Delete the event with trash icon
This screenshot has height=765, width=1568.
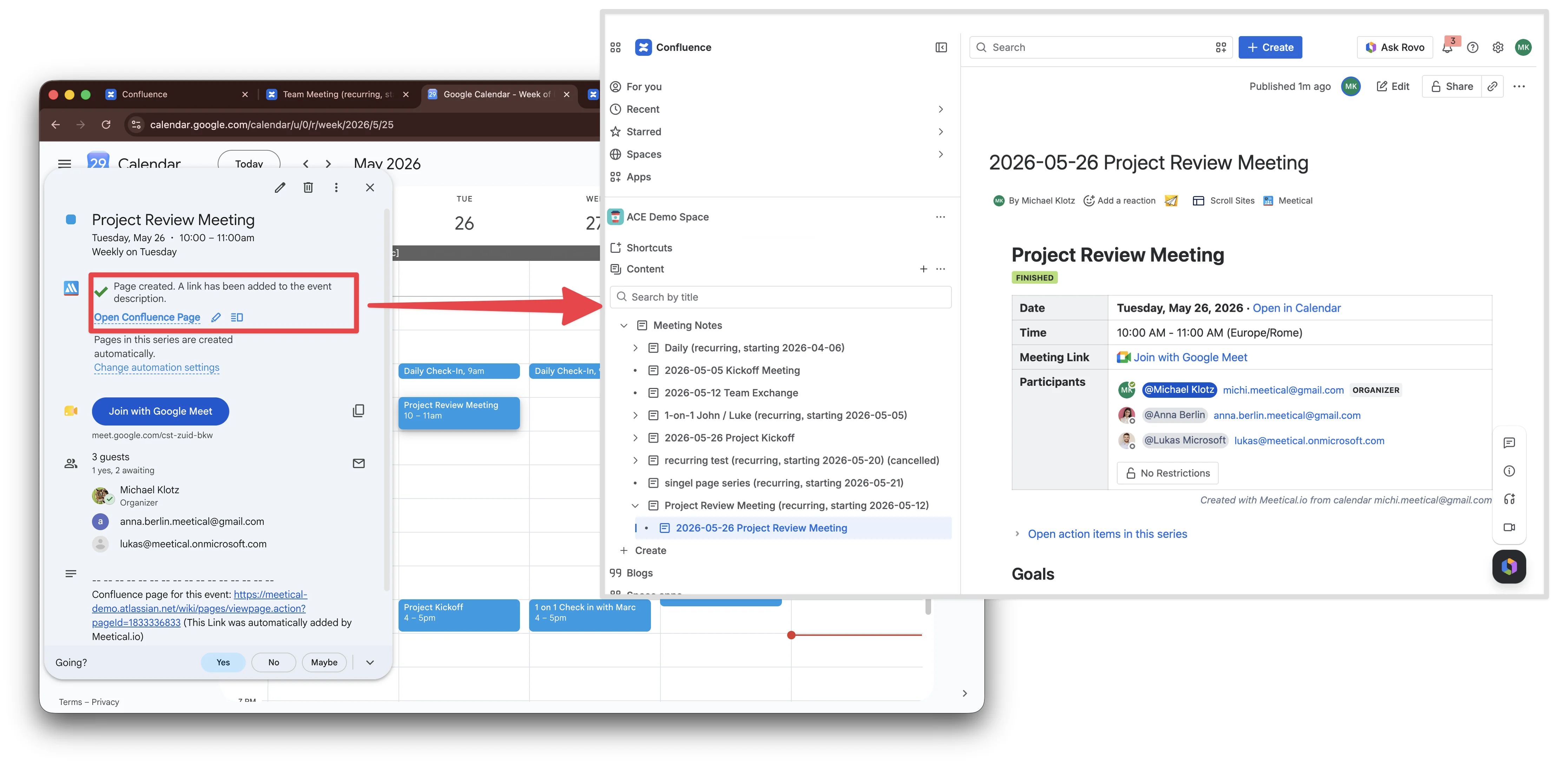308,187
